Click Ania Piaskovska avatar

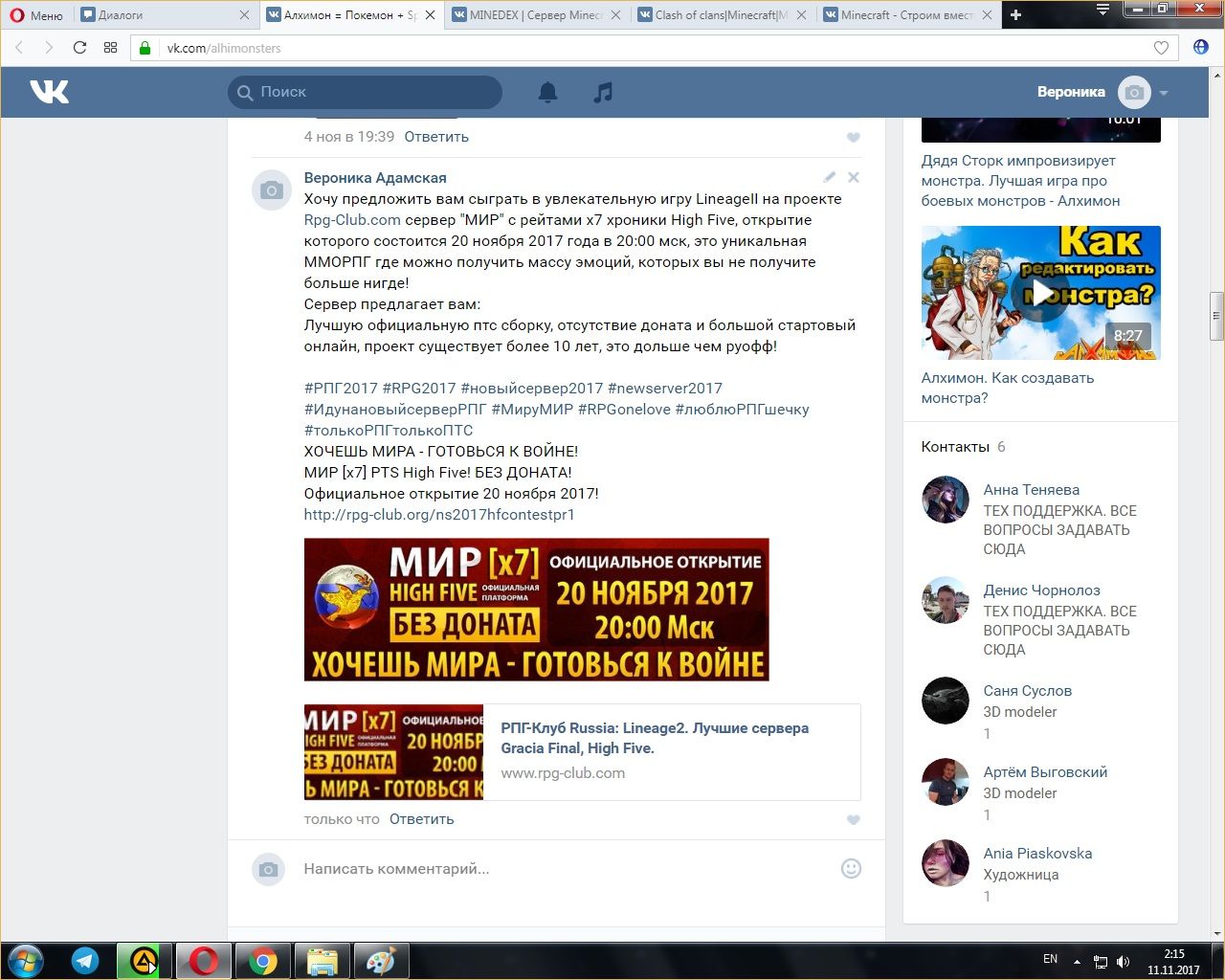(x=946, y=863)
